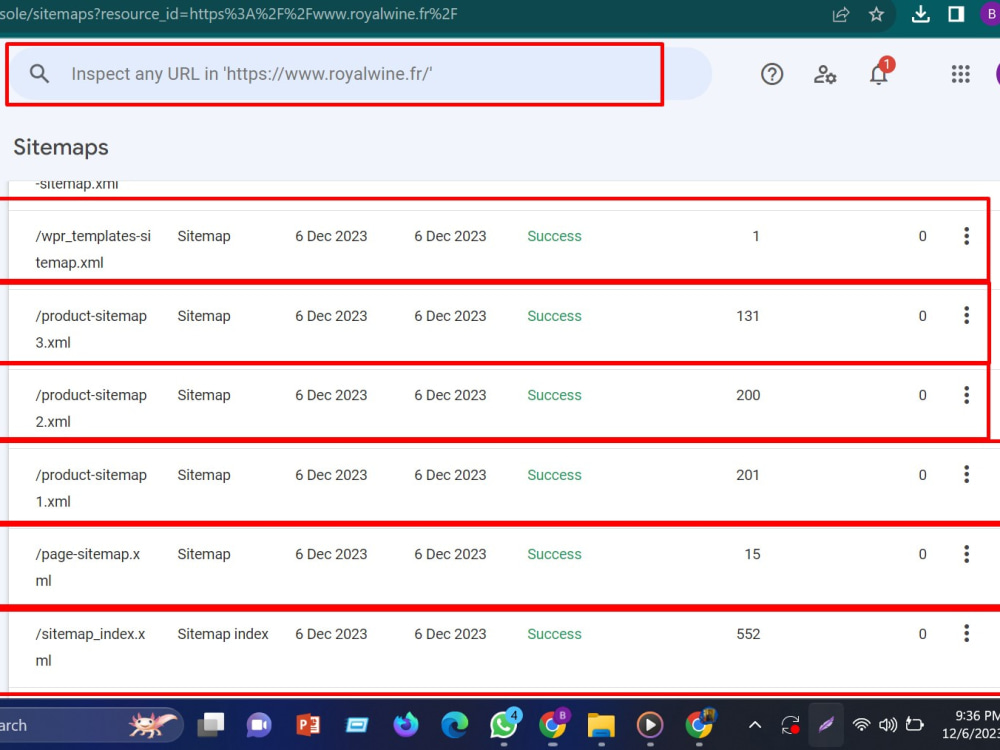Open more options for product-sitemap2.xml

pos(966,395)
